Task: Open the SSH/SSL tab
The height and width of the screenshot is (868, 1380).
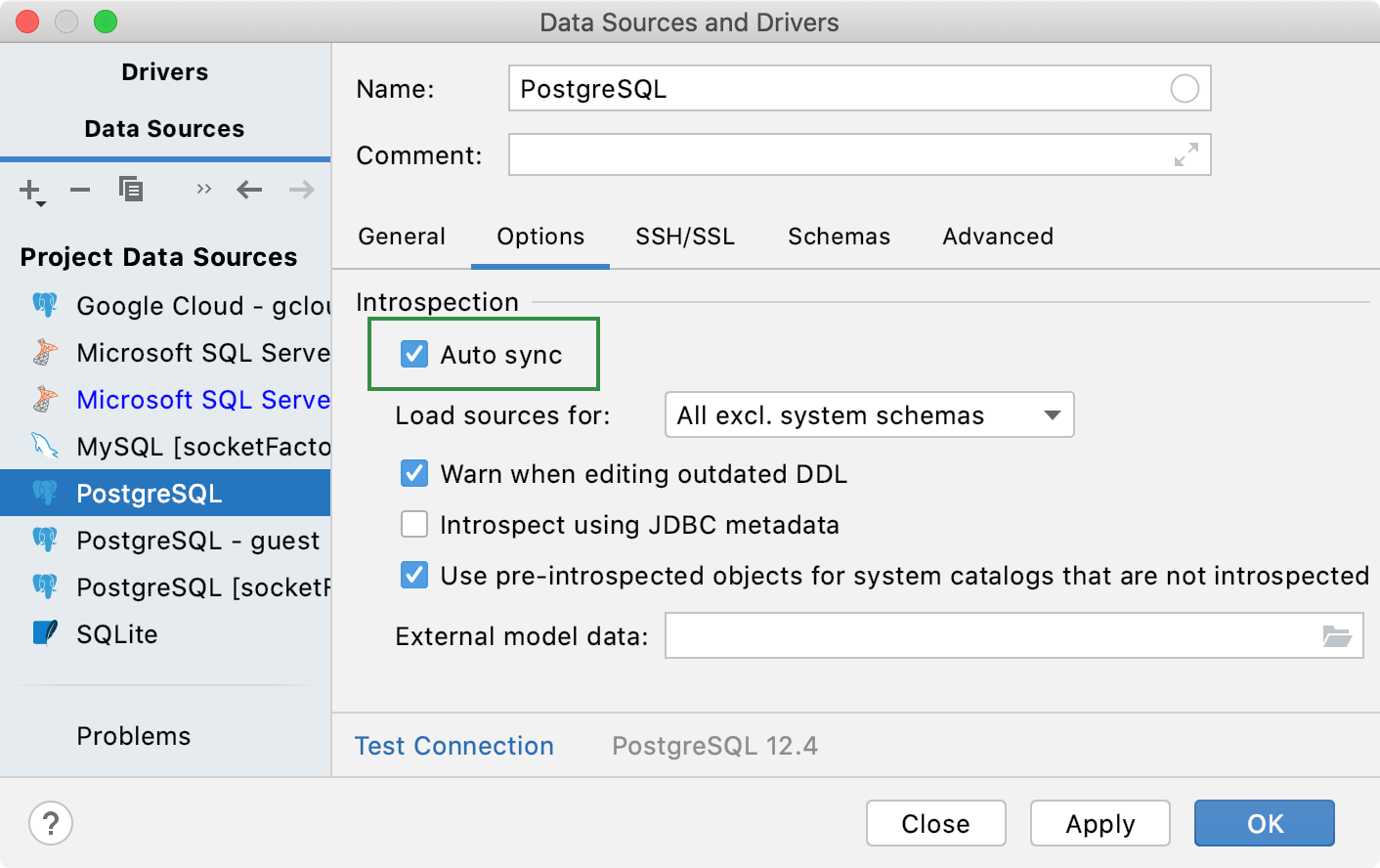Action: click(684, 236)
